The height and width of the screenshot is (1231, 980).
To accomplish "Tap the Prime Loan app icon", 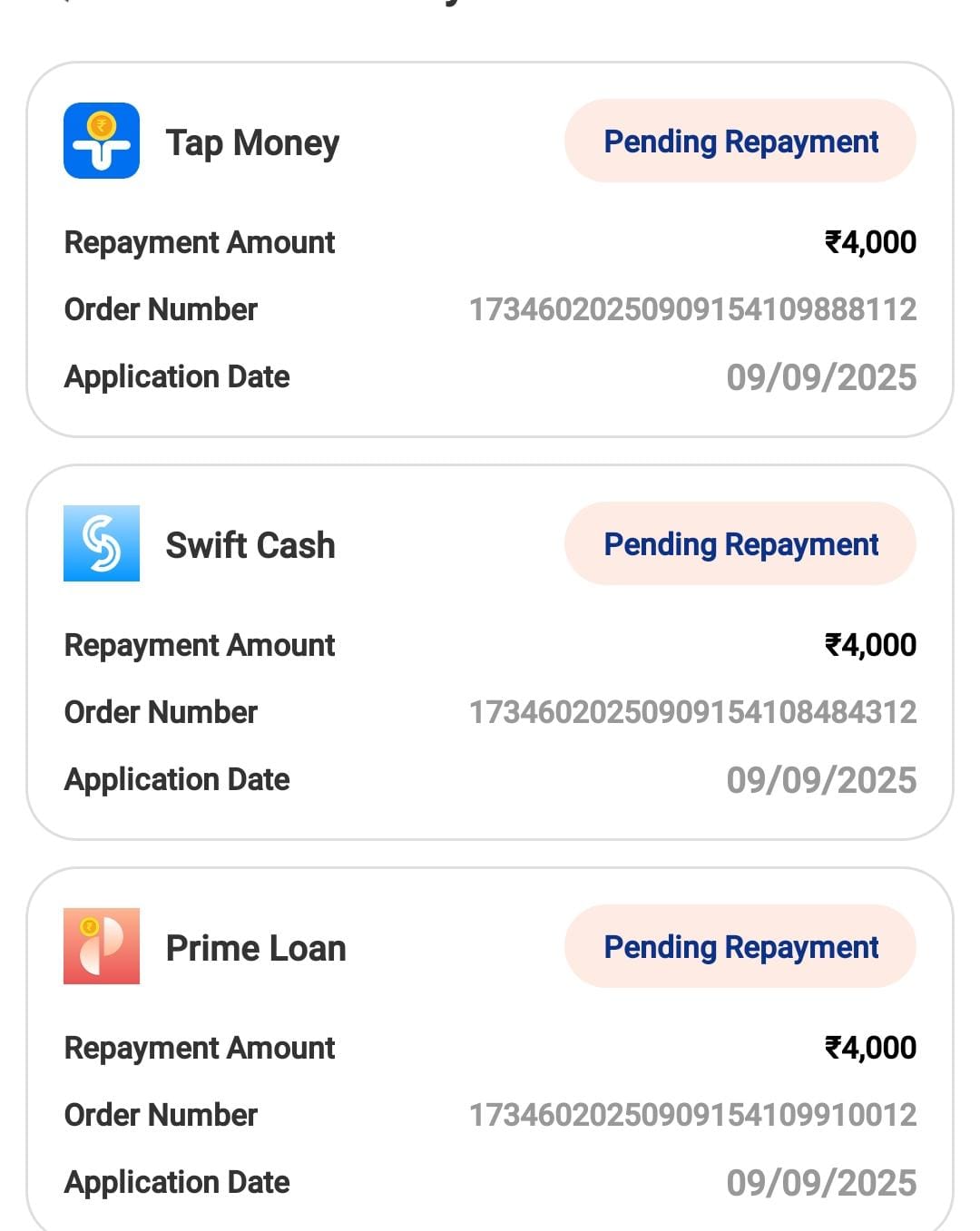I will [x=102, y=946].
